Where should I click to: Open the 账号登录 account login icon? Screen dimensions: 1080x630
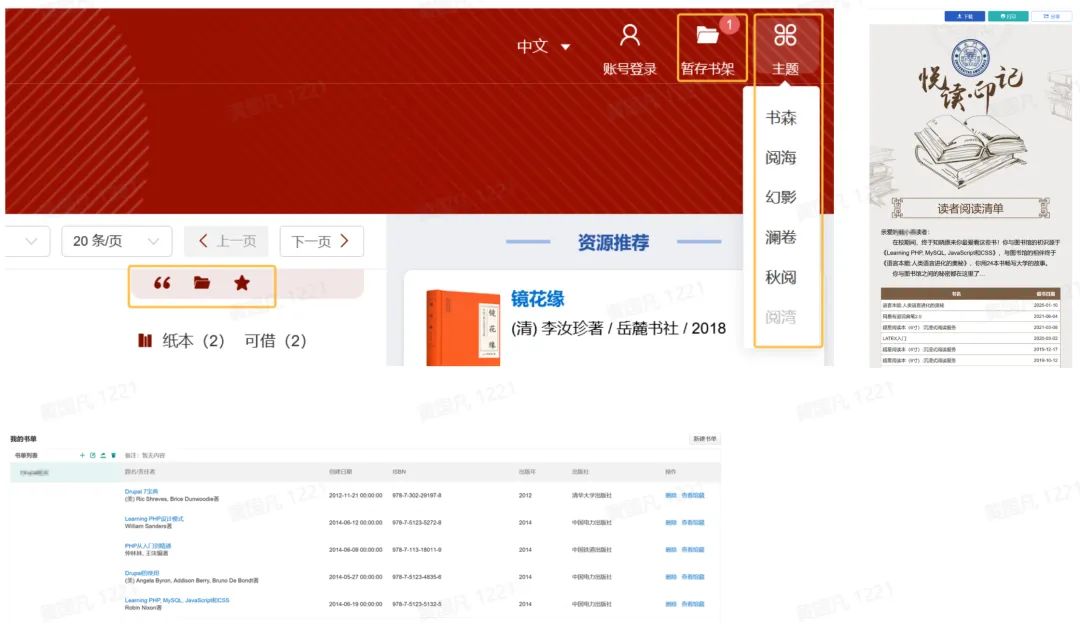coord(630,48)
